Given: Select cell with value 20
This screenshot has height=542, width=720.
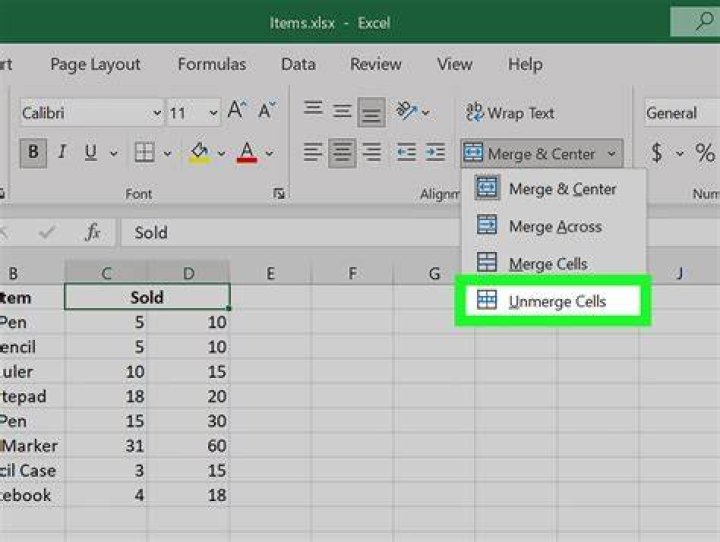Looking at the screenshot, I should [x=189, y=396].
